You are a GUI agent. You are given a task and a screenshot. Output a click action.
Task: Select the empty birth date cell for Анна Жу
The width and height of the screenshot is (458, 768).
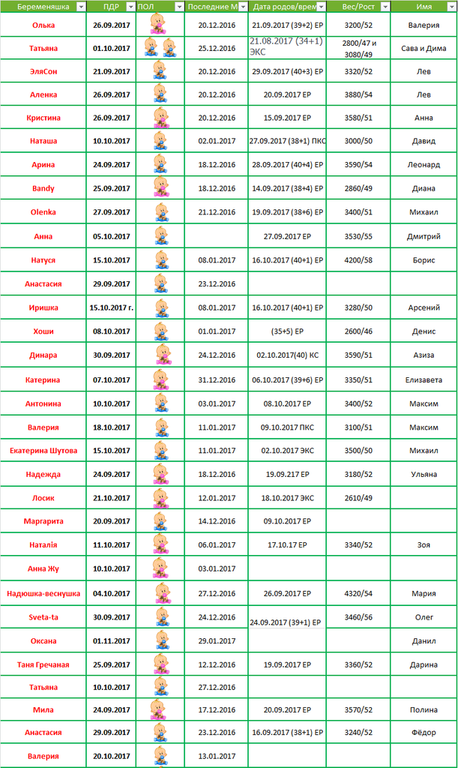tap(287, 569)
